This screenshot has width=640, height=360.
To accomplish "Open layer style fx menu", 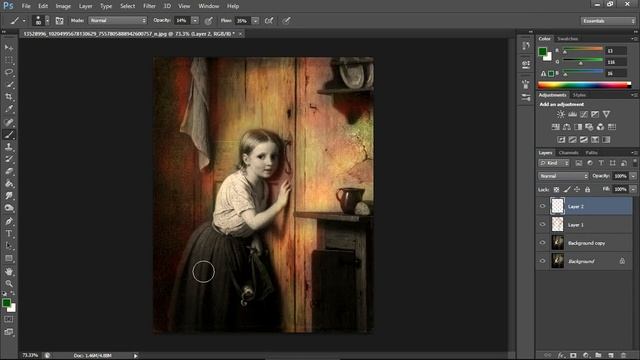I will (561, 356).
